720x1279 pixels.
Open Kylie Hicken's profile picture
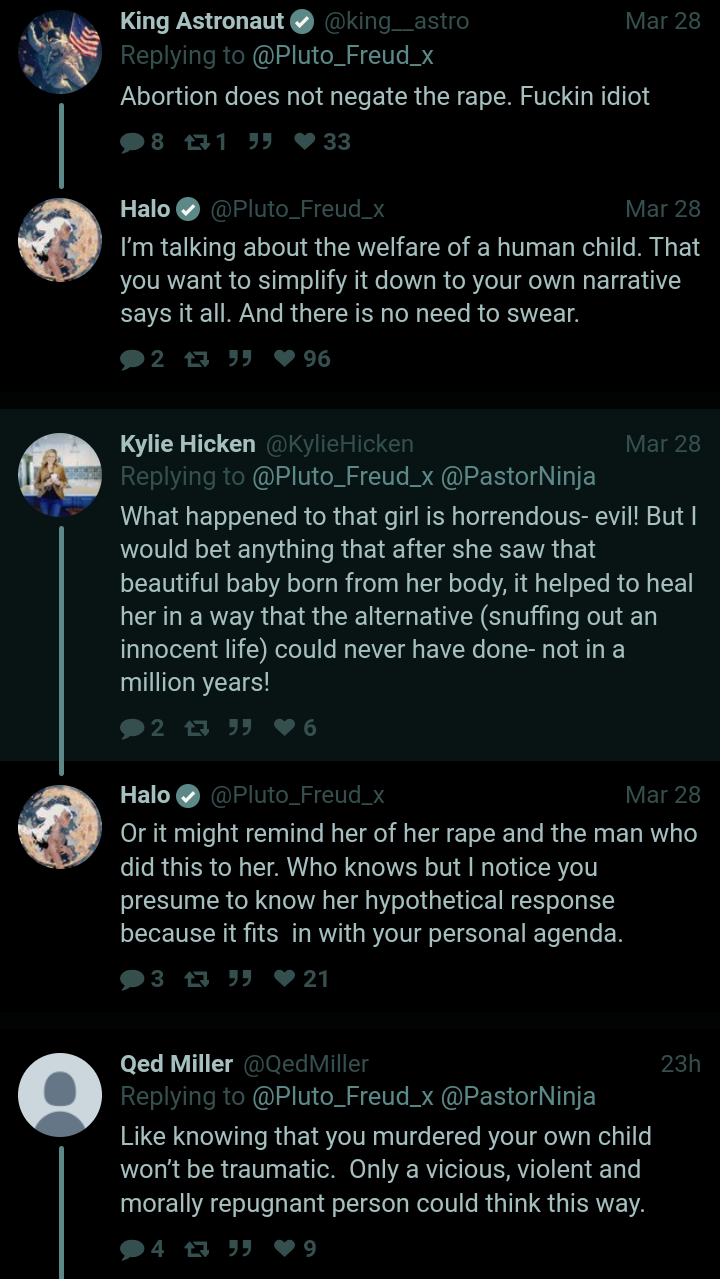pyautogui.click(x=60, y=474)
